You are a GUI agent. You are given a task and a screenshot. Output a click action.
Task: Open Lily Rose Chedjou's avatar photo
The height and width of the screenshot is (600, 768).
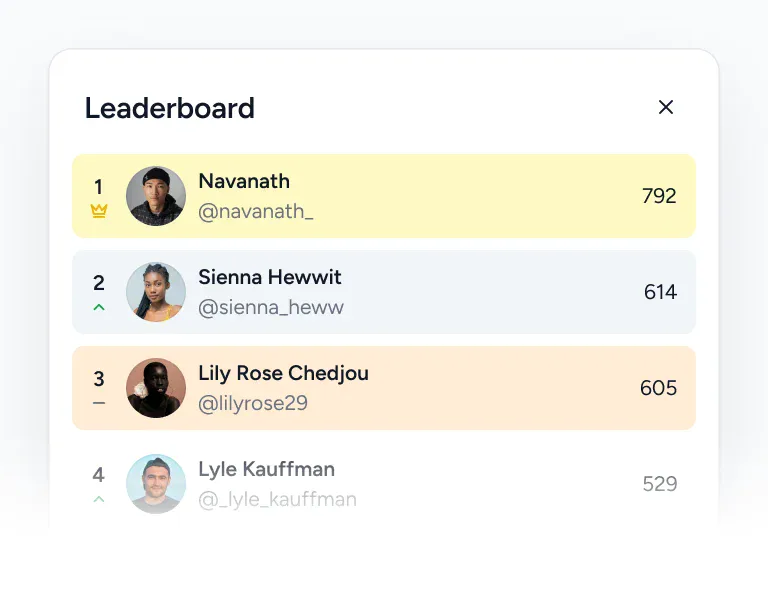156,388
